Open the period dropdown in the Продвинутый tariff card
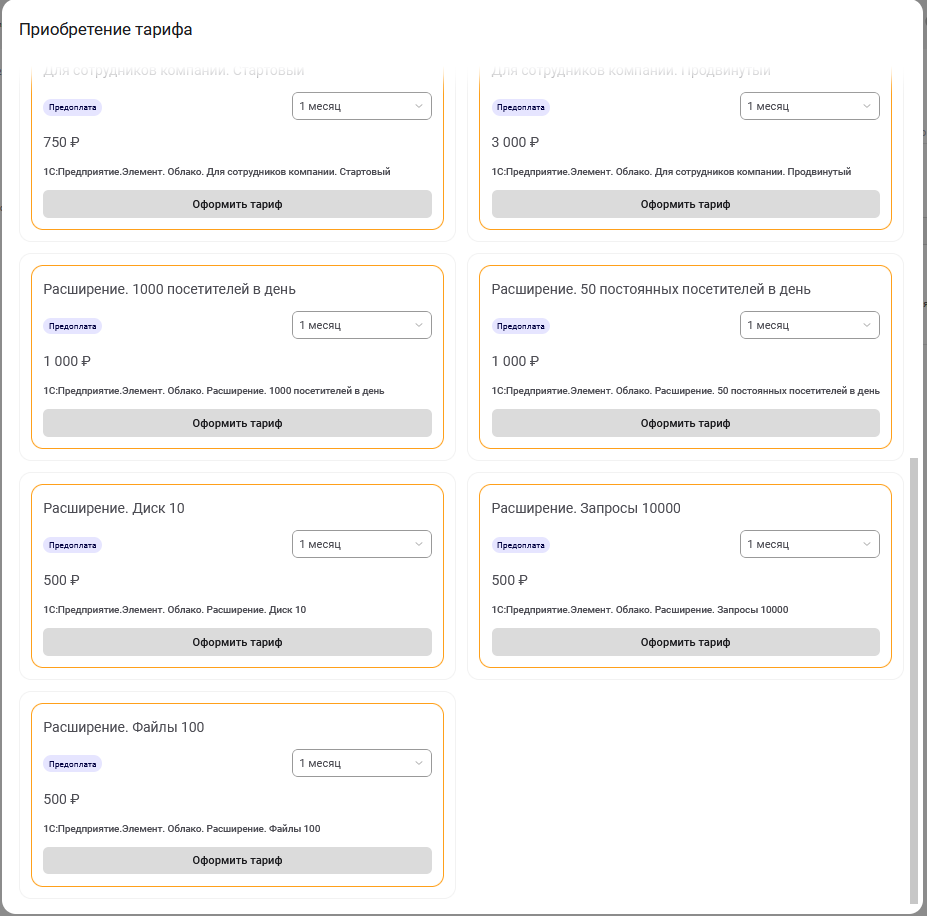Image resolution: width=927 pixels, height=916 pixels. click(x=810, y=106)
